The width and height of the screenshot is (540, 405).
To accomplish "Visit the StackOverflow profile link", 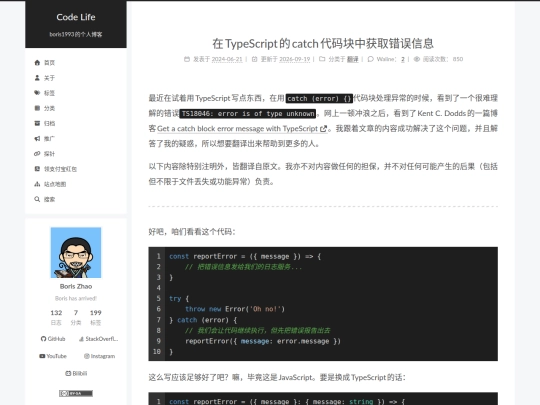I will coord(98,339).
